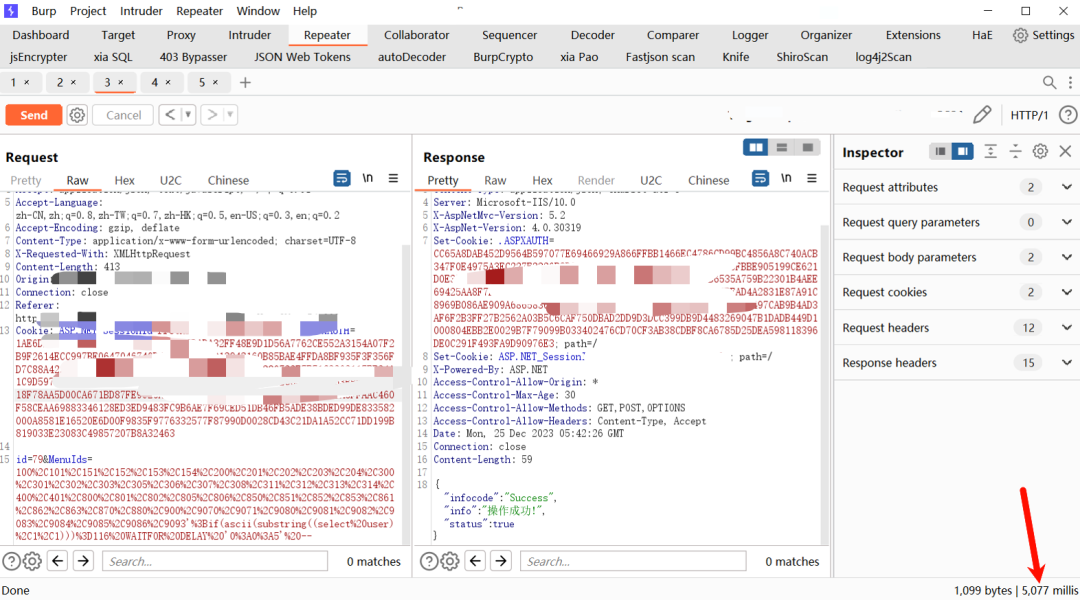Open the Request search settings gear
This screenshot has width=1080, height=600.
click(x=32, y=561)
